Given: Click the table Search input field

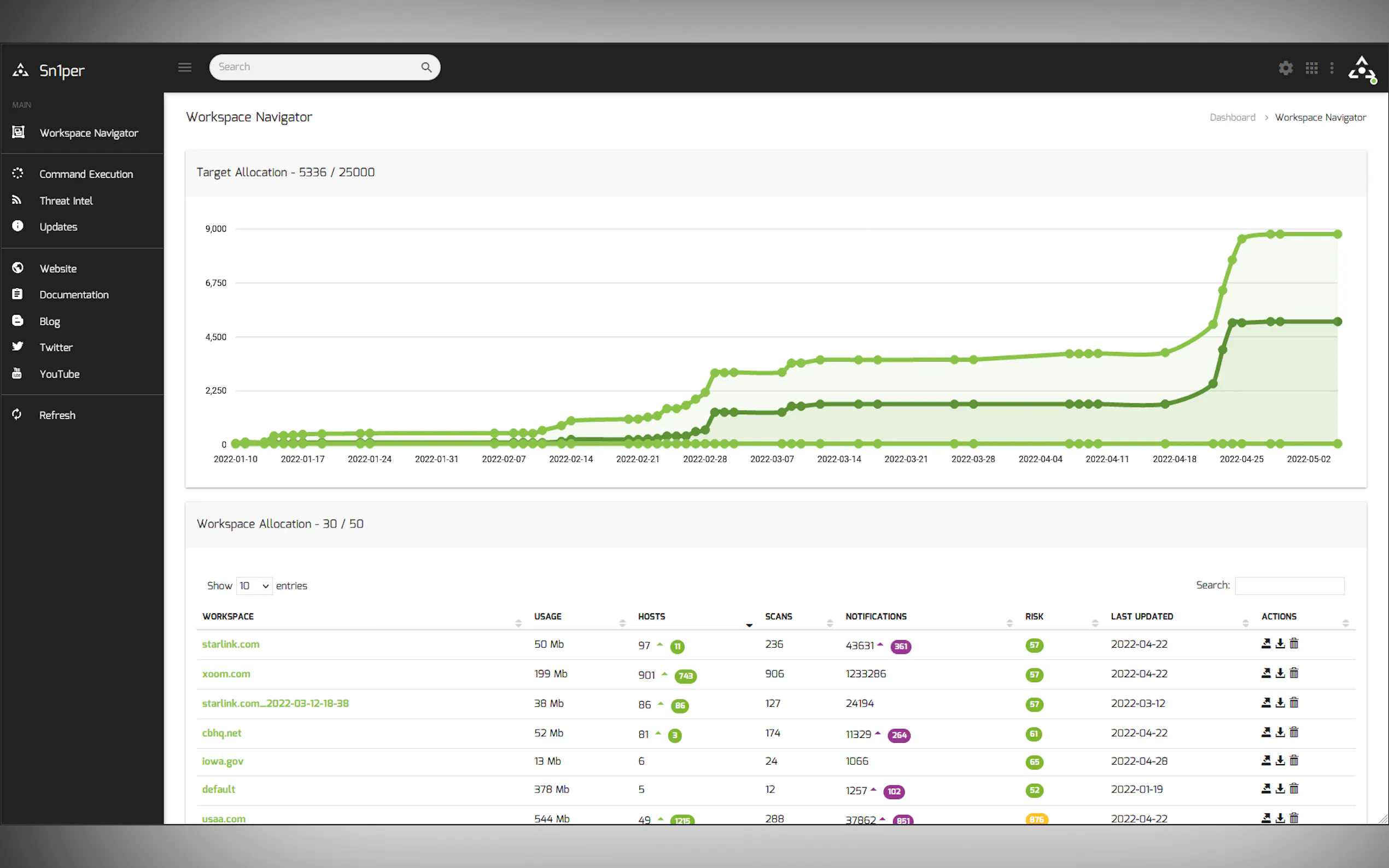Looking at the screenshot, I should (1289, 585).
